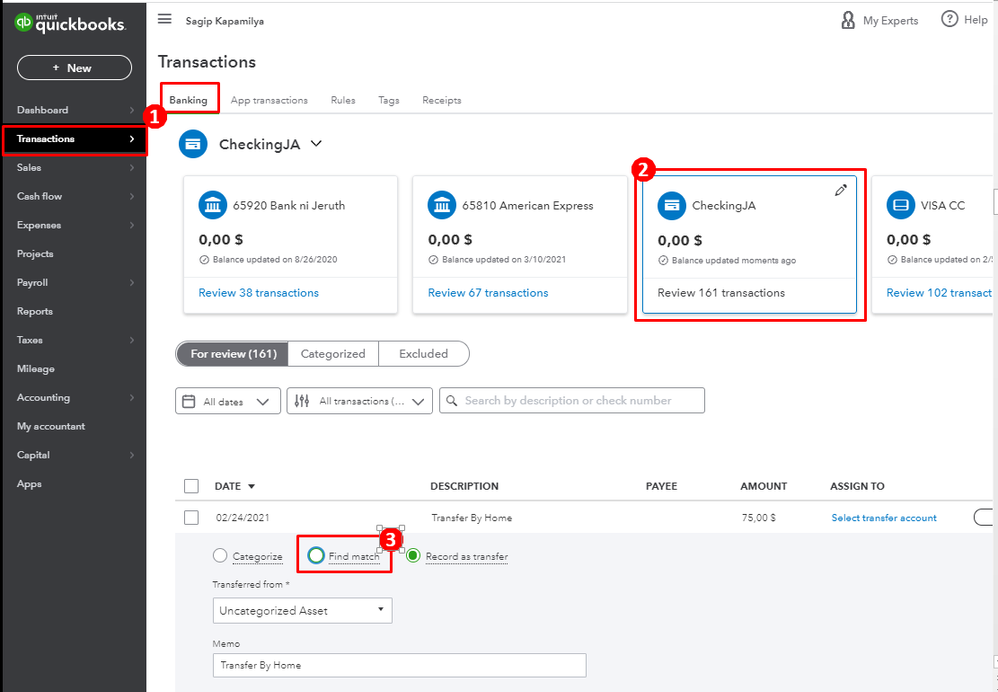The height and width of the screenshot is (692, 998).
Task: Open Projects in the sidebar
Action: tap(35, 254)
